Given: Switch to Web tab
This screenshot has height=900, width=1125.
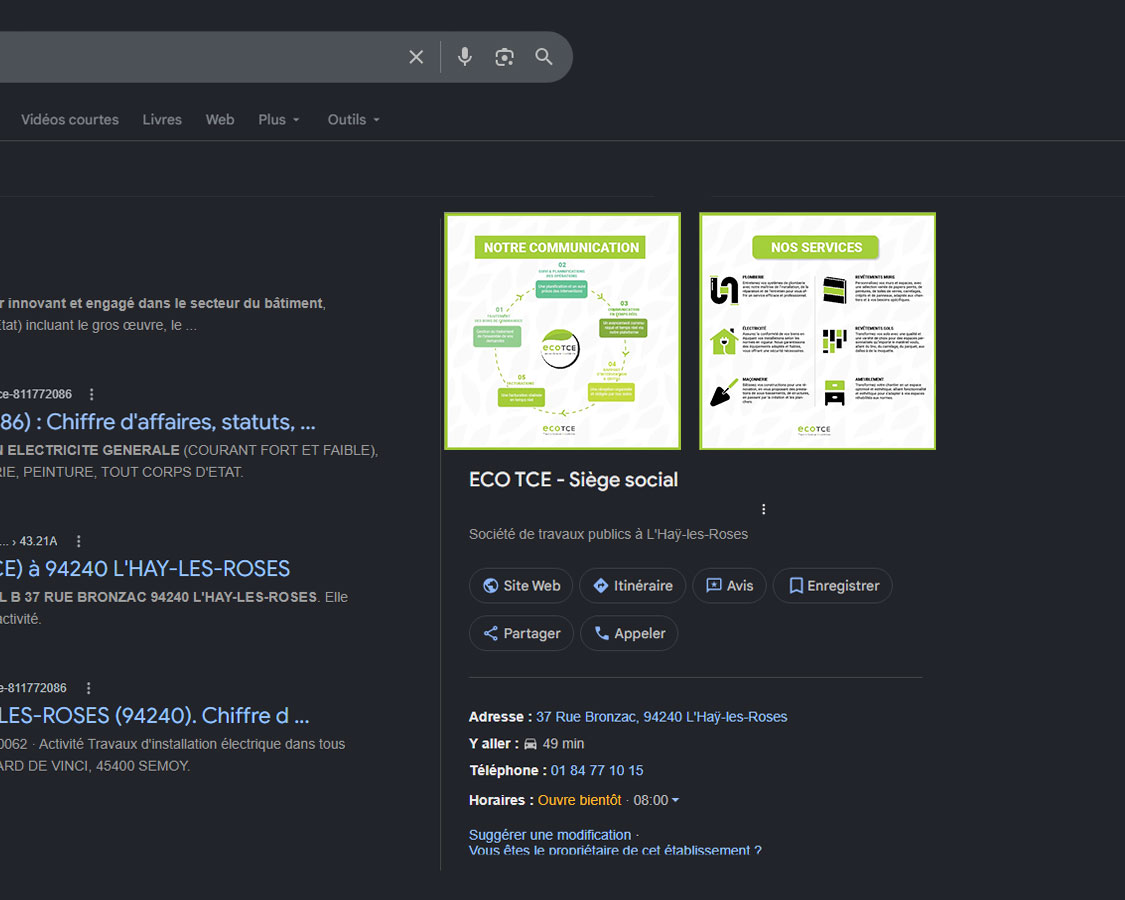Looking at the screenshot, I should [x=220, y=120].
